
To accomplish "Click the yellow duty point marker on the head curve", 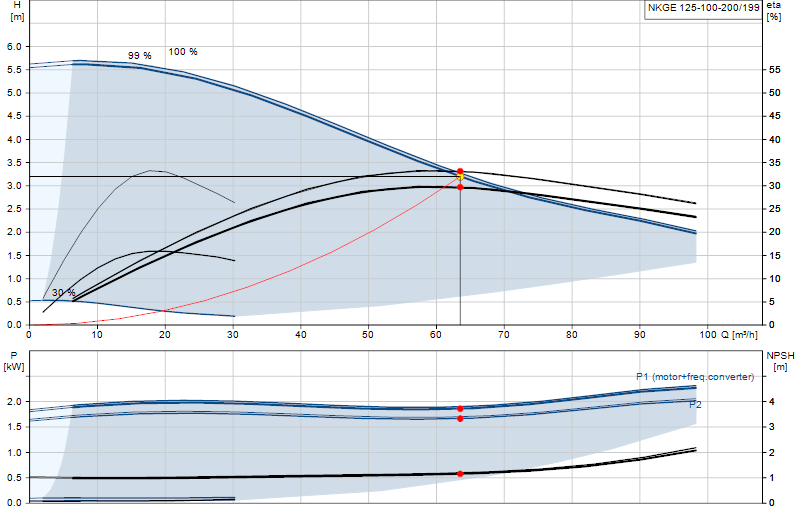I will tap(460, 177).
